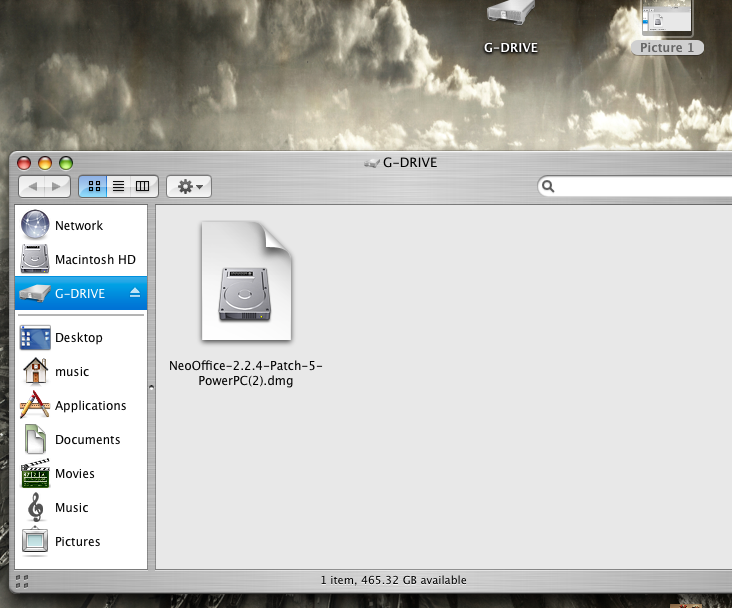Open Macintosh HD from the sidebar
The height and width of the screenshot is (608, 732).
(x=81, y=259)
